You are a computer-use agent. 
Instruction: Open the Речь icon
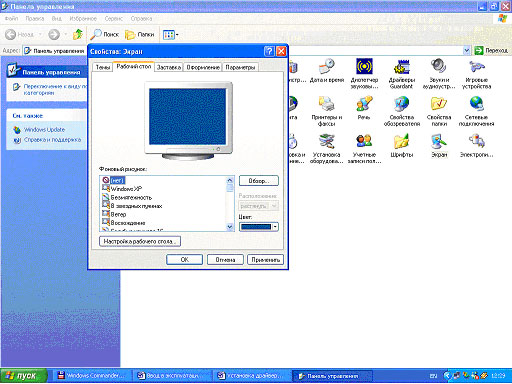pos(364,108)
